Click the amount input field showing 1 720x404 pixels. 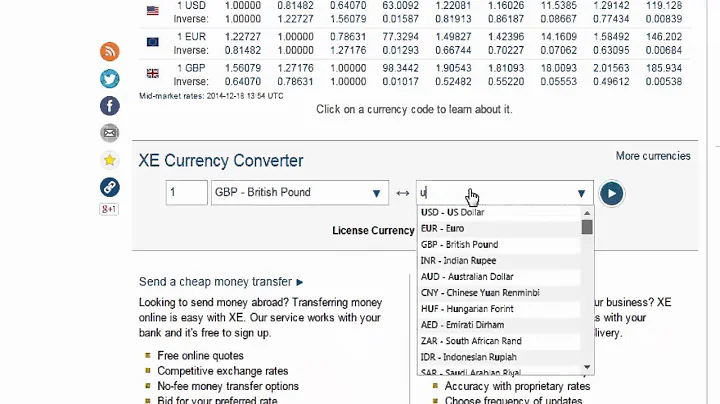[186, 192]
